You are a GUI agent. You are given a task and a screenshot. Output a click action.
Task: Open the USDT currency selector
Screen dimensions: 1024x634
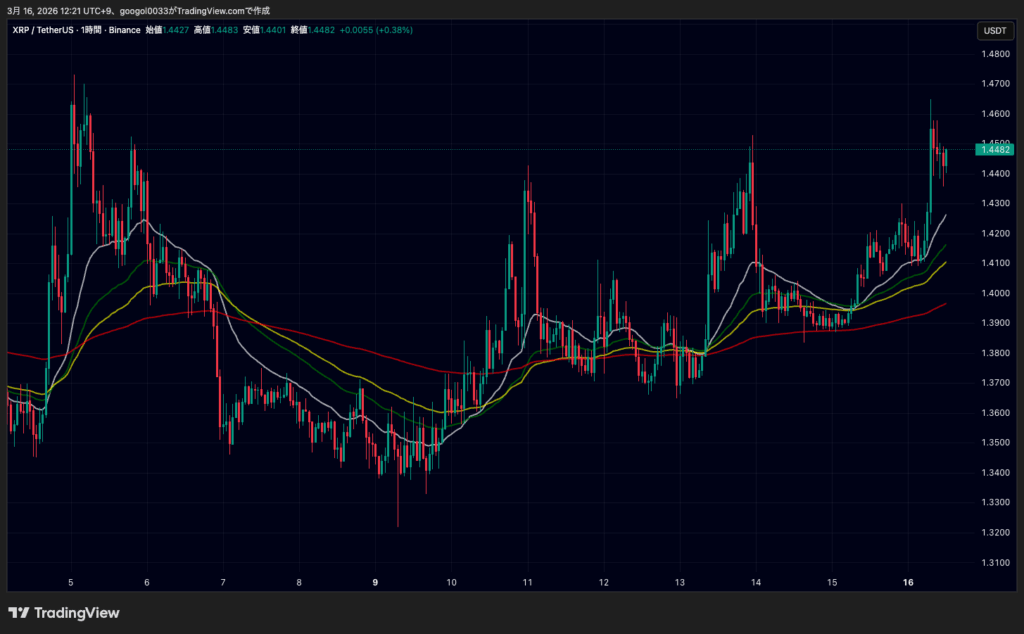(x=994, y=31)
